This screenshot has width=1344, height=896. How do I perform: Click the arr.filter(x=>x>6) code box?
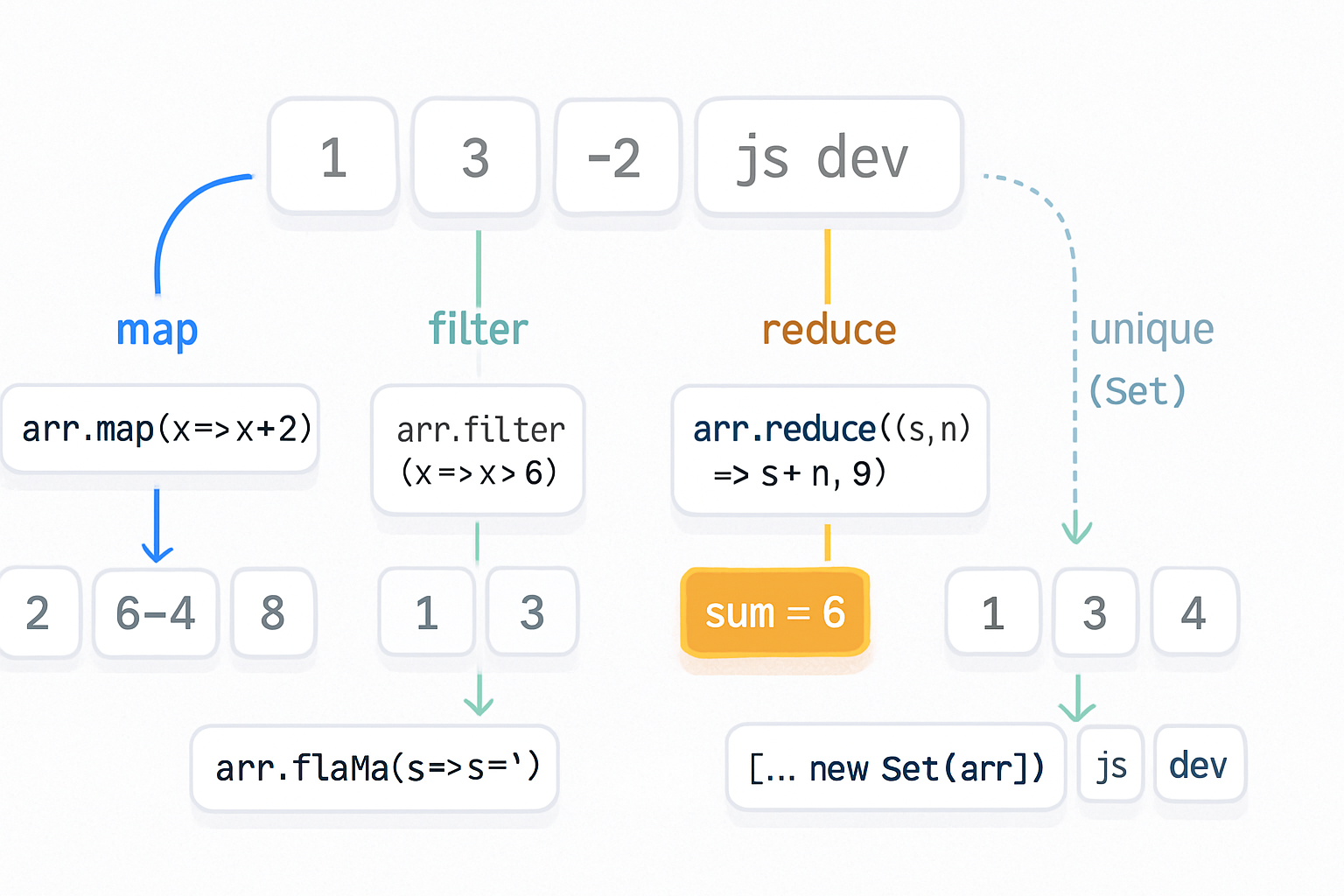[477, 451]
